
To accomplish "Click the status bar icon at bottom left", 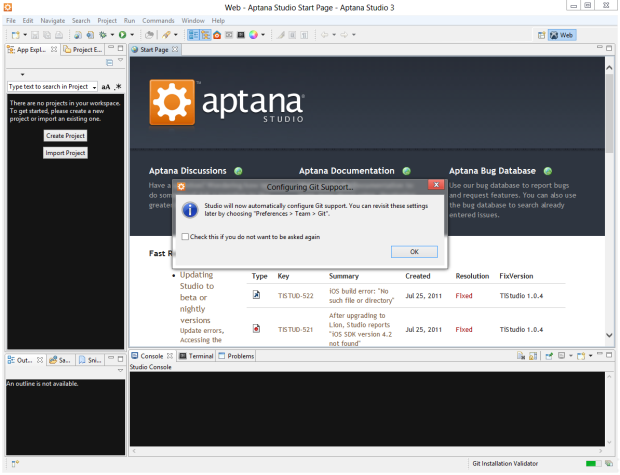I will pyautogui.click(x=15, y=463).
